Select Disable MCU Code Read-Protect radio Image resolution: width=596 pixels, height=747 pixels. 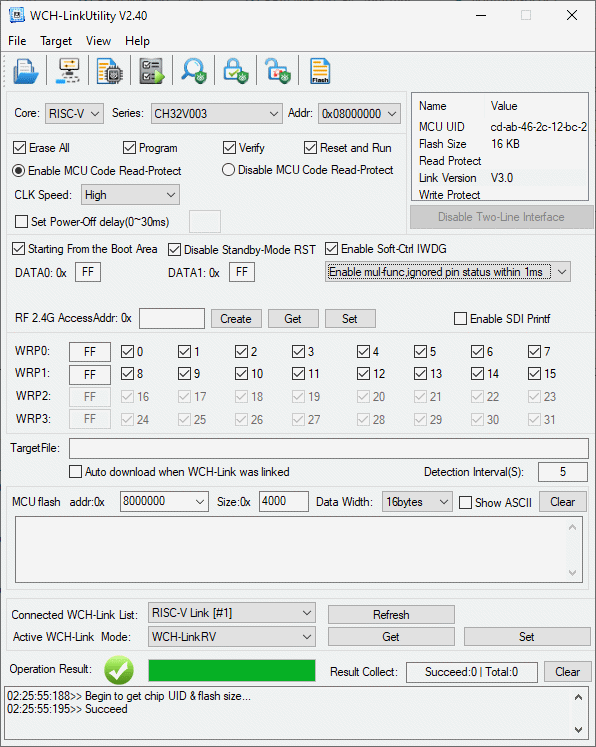[228, 170]
